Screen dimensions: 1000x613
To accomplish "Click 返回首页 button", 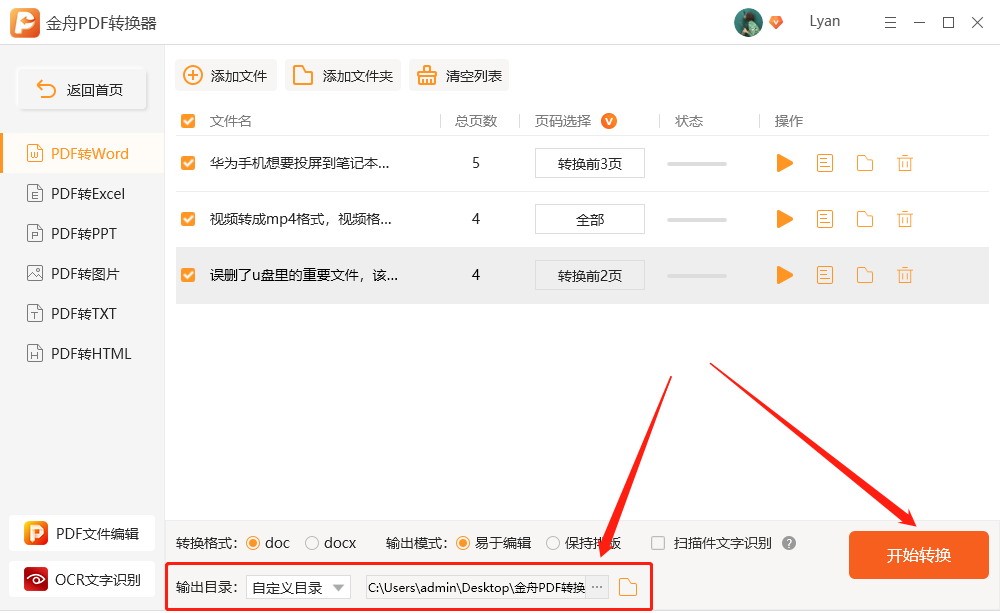I will point(82,89).
